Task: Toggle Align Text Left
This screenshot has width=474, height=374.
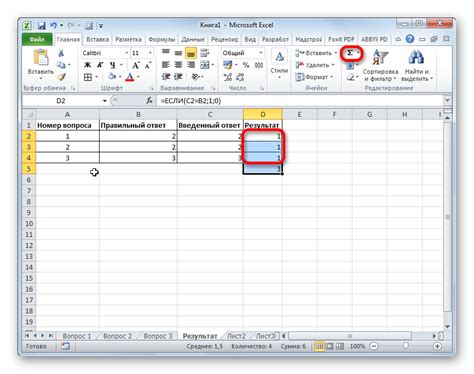Action: click(x=166, y=65)
